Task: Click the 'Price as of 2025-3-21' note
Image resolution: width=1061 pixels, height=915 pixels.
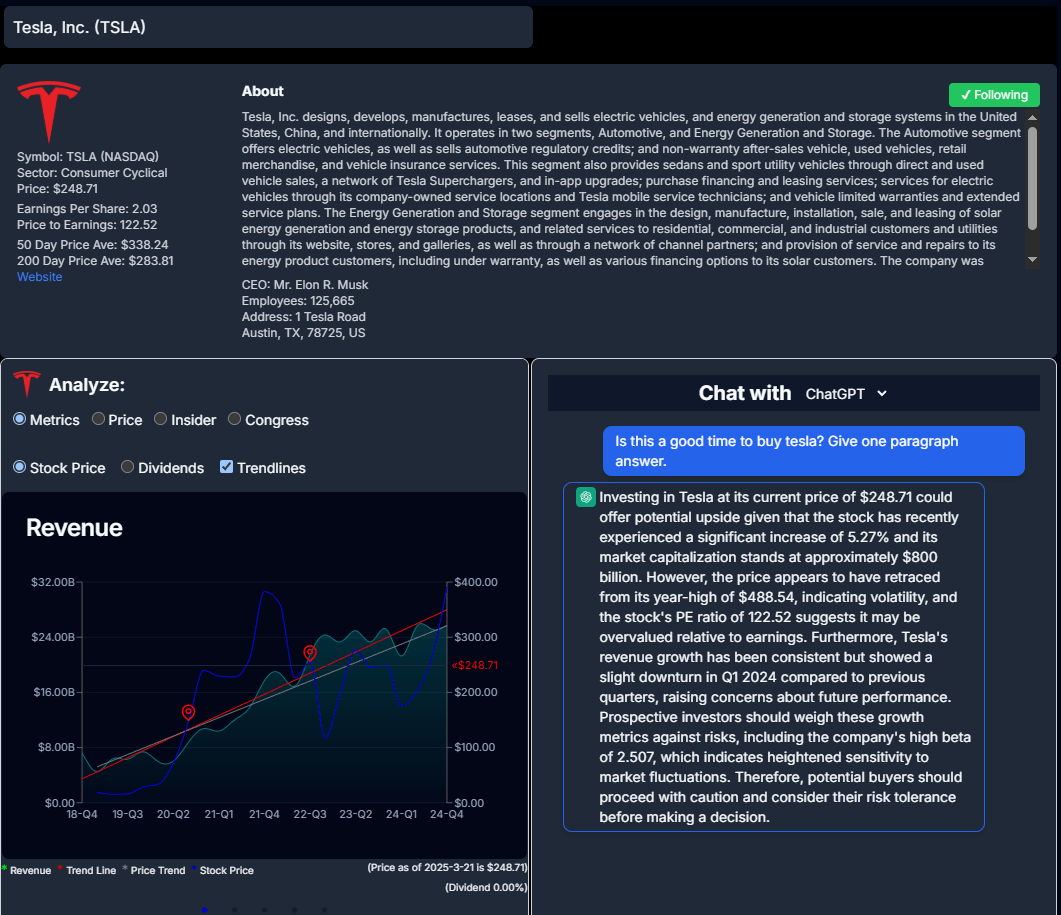Action: [447, 868]
